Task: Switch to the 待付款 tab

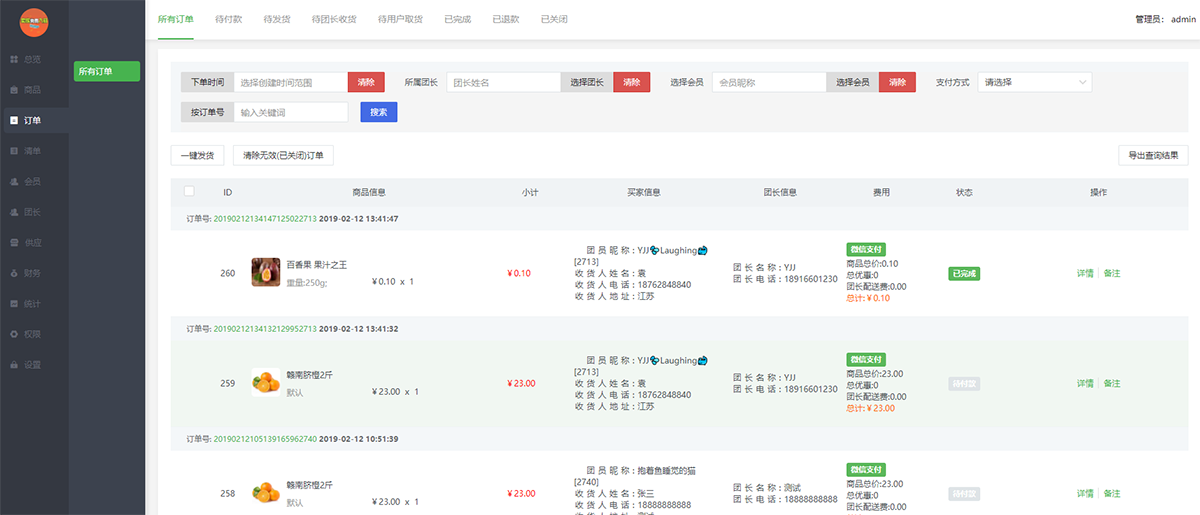Action: [230, 19]
